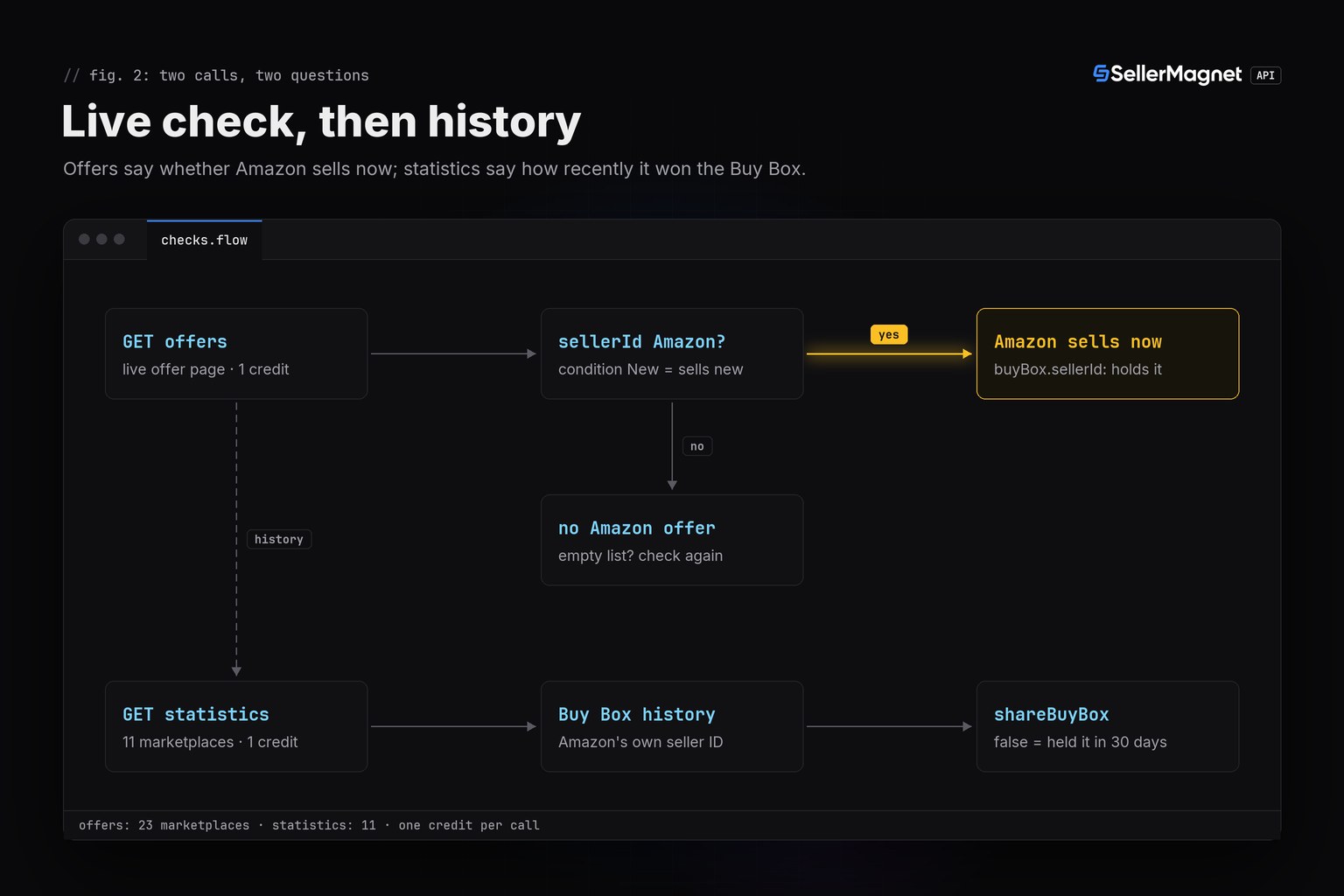Screen dimensions: 1344x896
Task: Click the middle gray window dot
Action: point(101,239)
